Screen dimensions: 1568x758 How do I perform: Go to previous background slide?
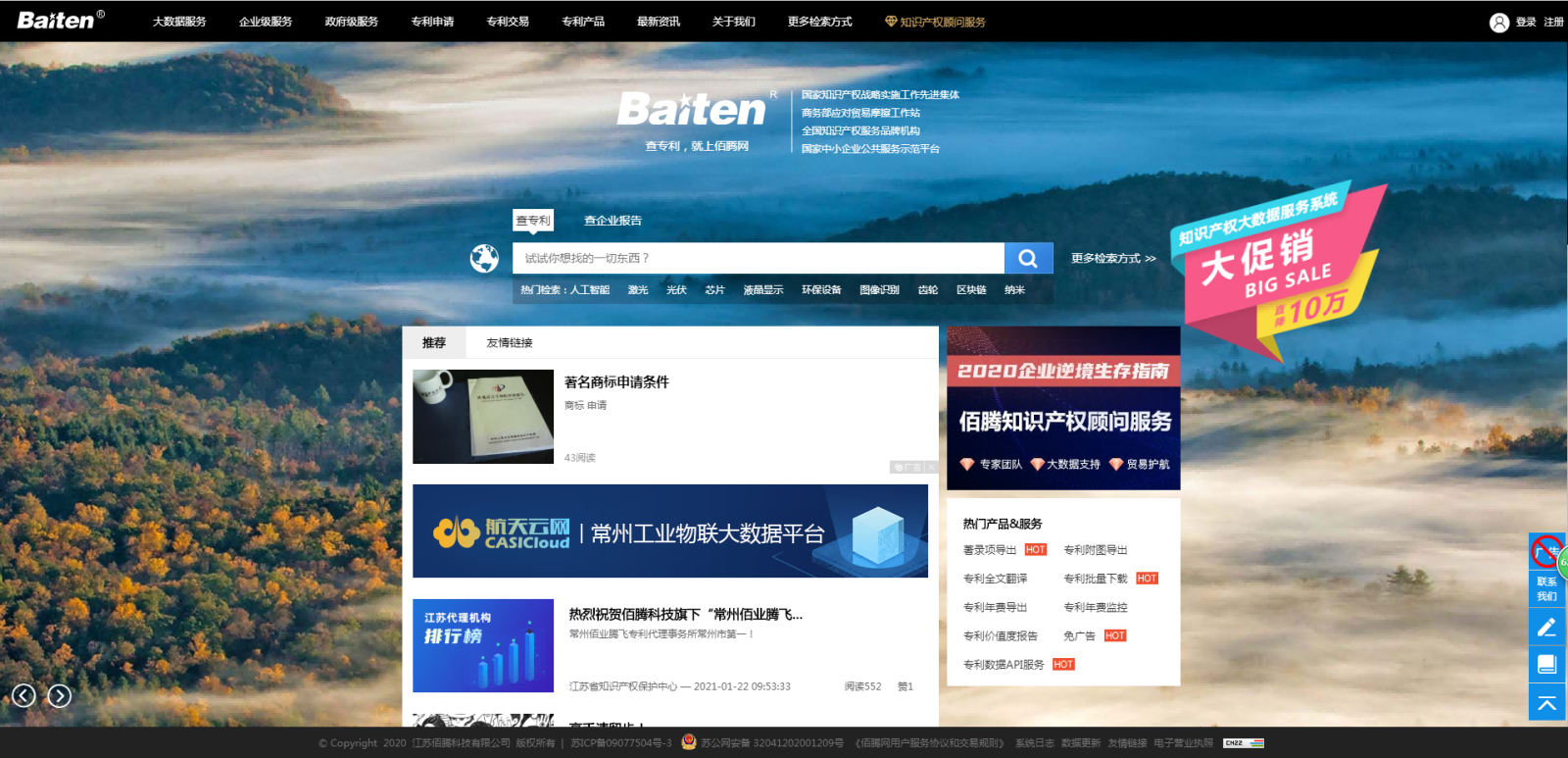(x=24, y=696)
